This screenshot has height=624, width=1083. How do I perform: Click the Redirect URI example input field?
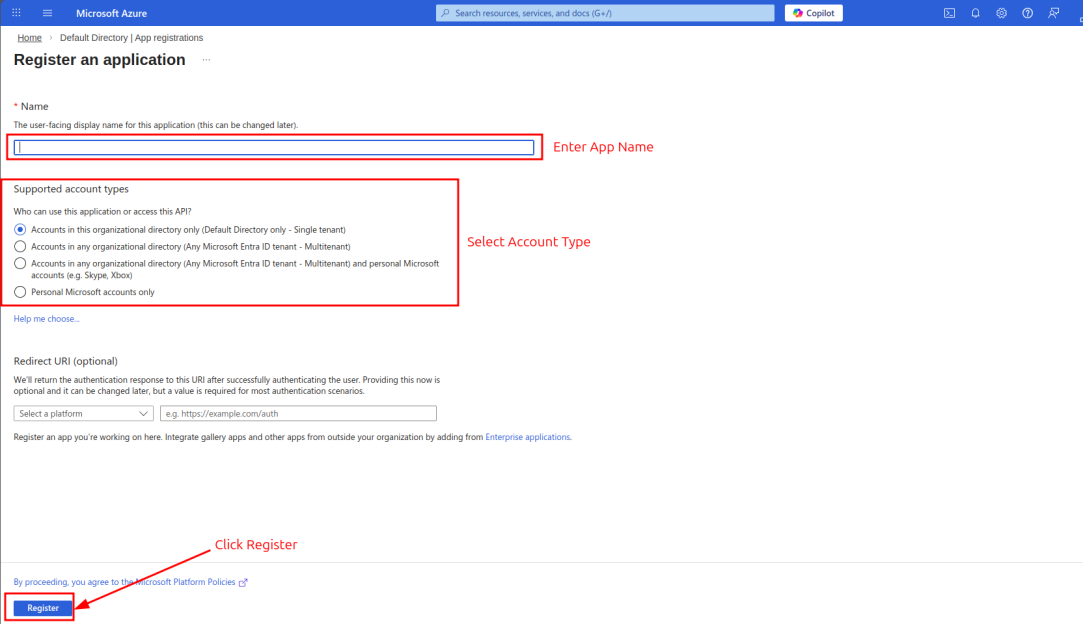pyautogui.click(x=298, y=413)
